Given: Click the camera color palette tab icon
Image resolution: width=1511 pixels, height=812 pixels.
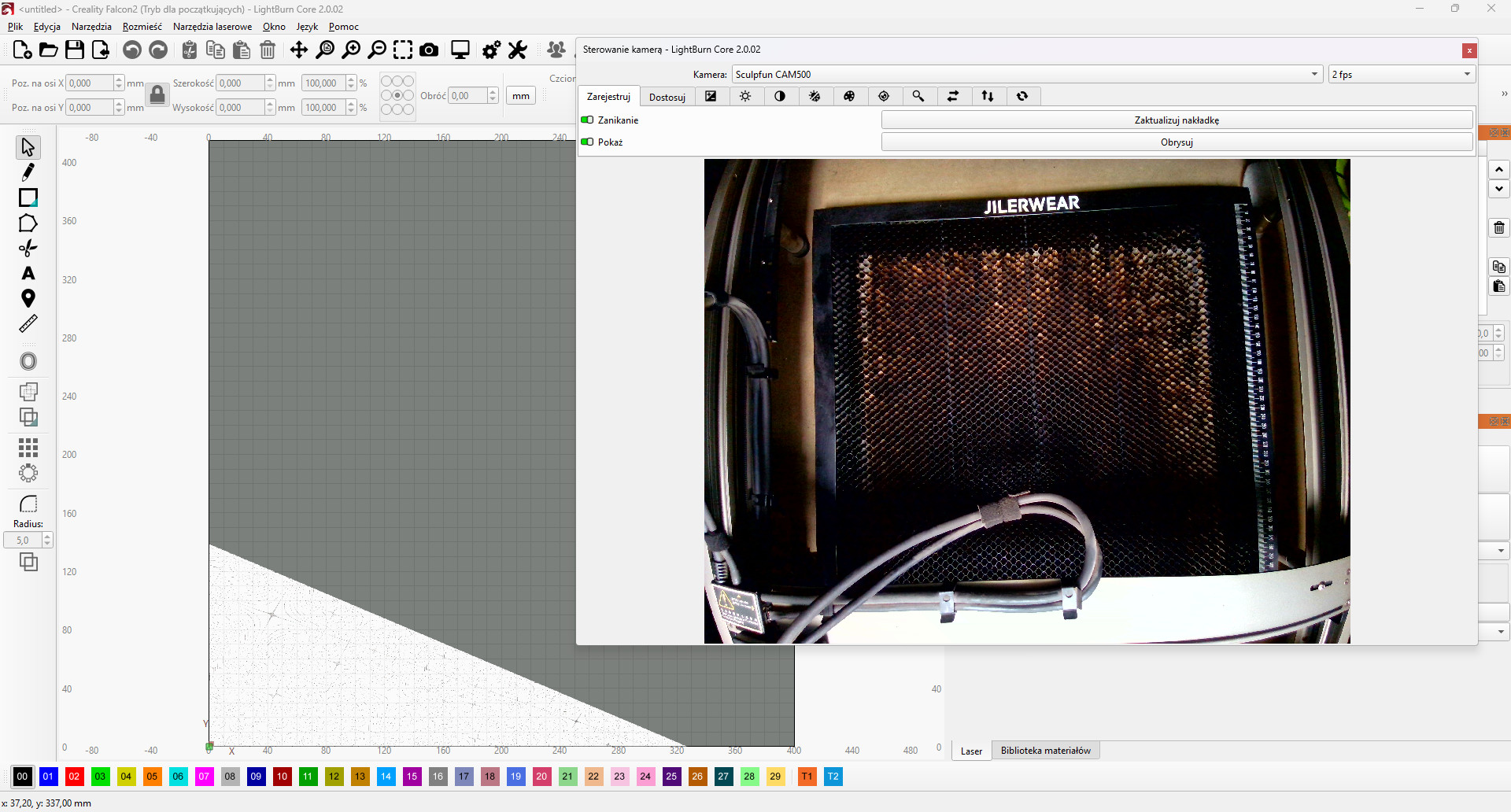Looking at the screenshot, I should point(849,96).
